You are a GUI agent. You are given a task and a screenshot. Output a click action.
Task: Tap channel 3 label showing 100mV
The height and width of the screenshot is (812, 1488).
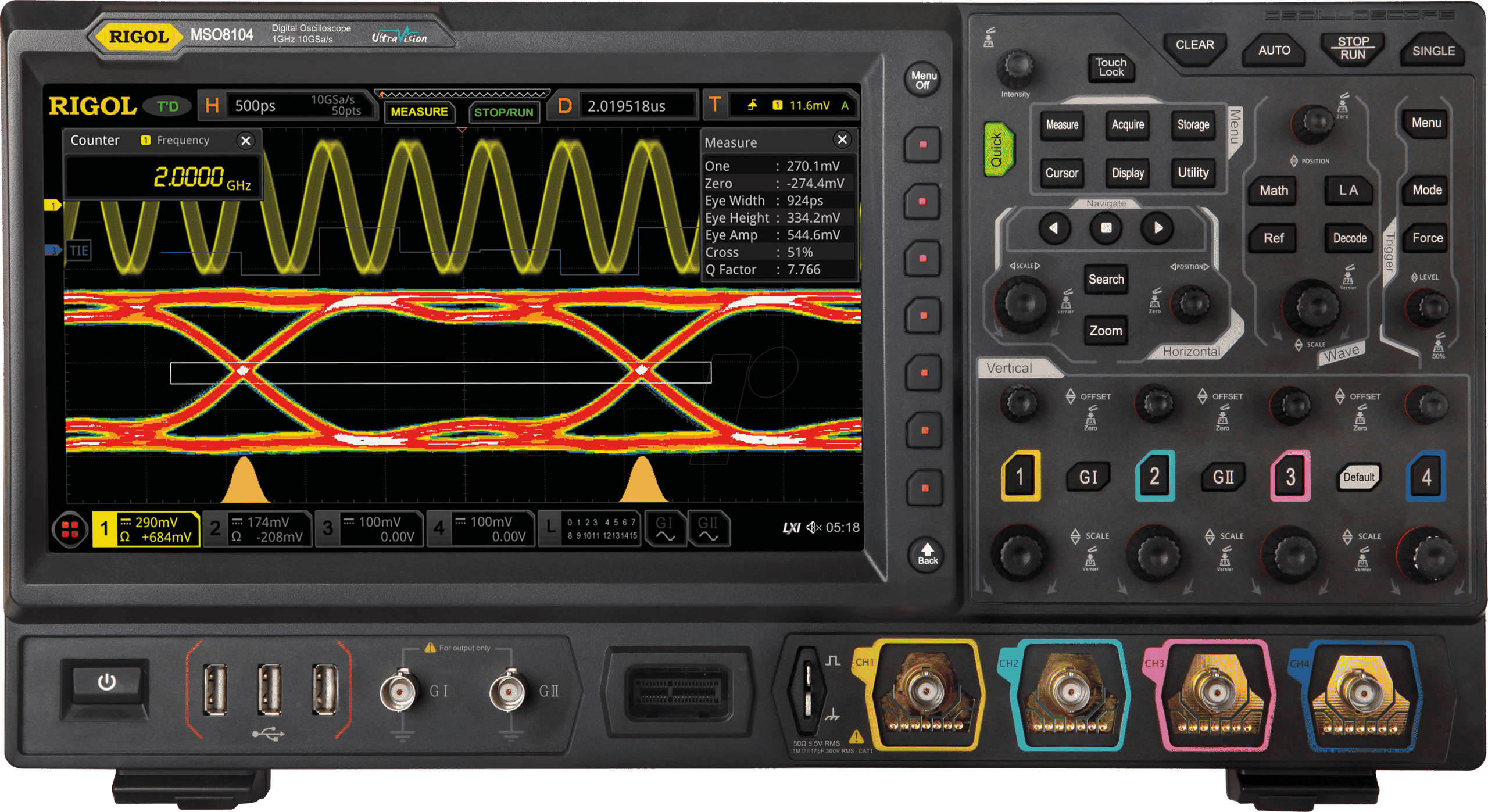click(369, 530)
